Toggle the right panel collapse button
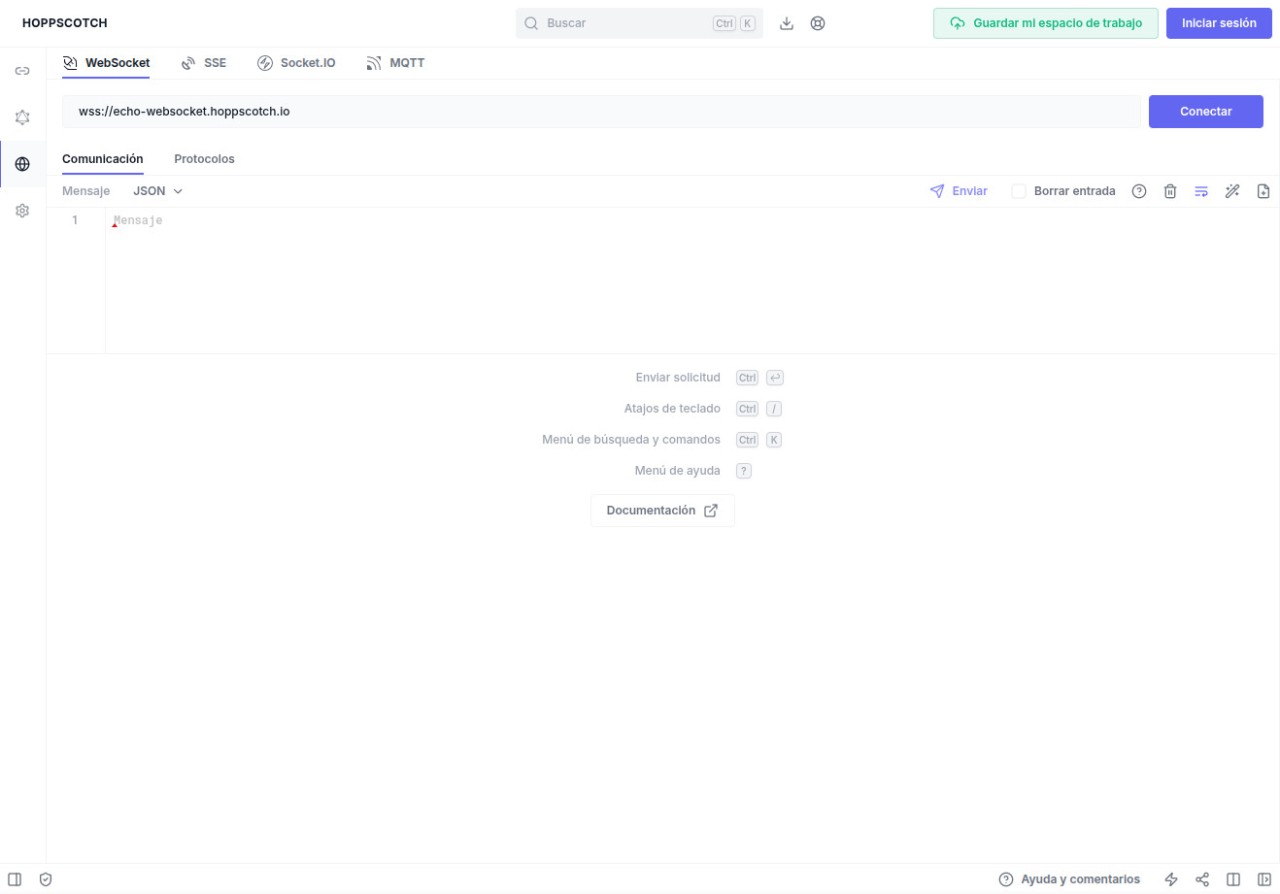 click(1264, 879)
